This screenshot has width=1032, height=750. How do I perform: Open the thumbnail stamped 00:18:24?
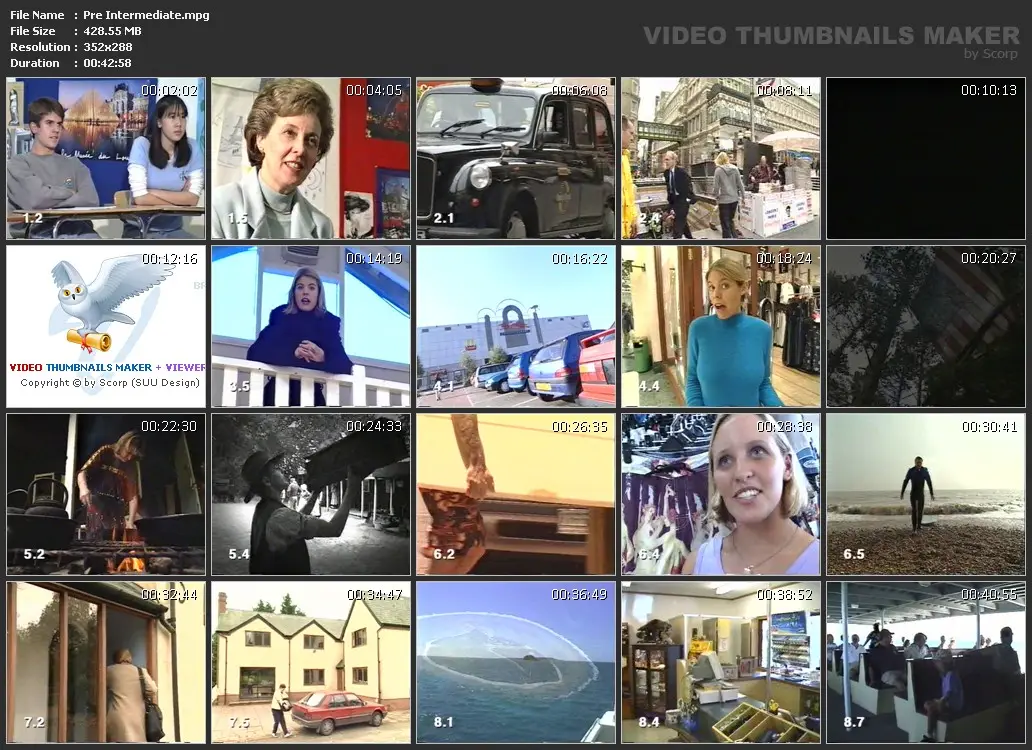(721, 326)
